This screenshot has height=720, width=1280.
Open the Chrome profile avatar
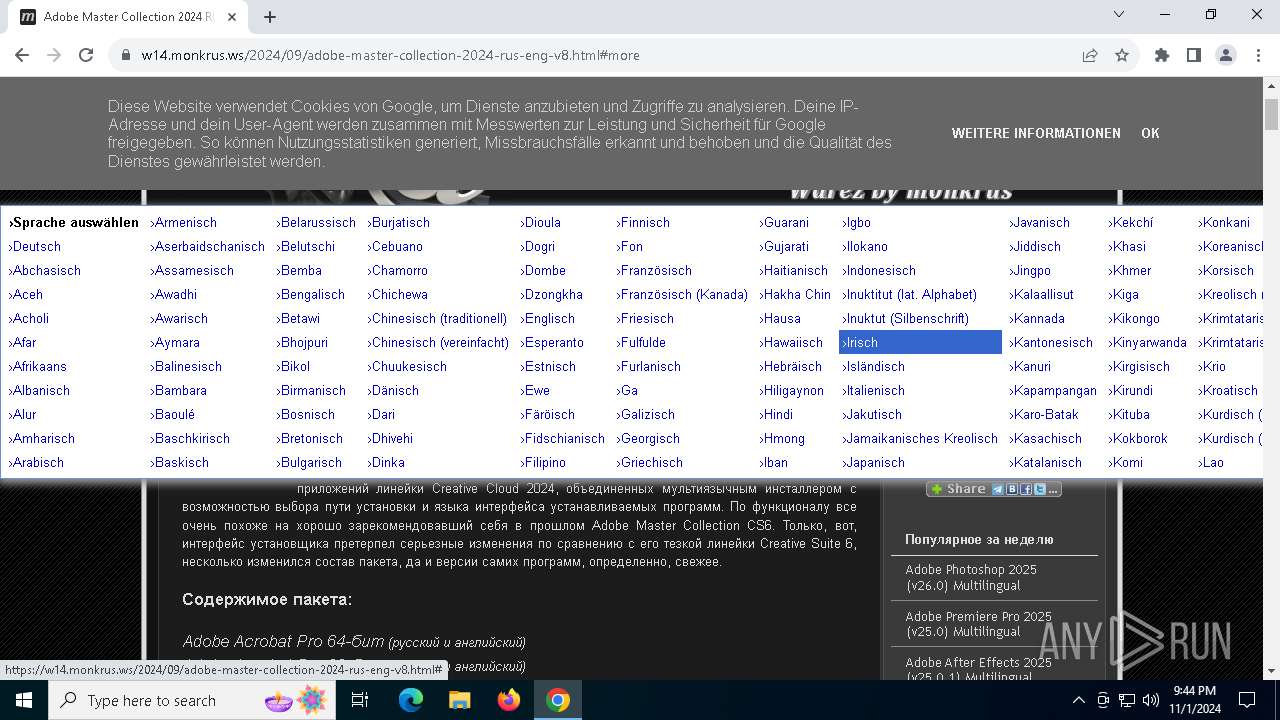(1226, 55)
